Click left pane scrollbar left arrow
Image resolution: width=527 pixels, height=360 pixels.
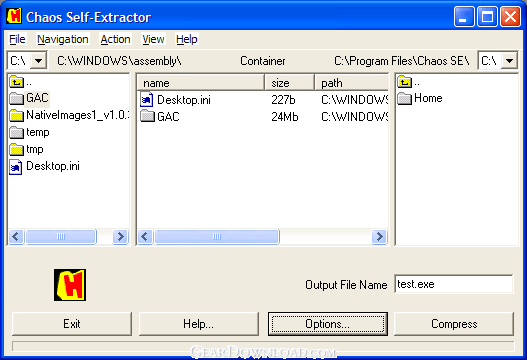[16, 237]
